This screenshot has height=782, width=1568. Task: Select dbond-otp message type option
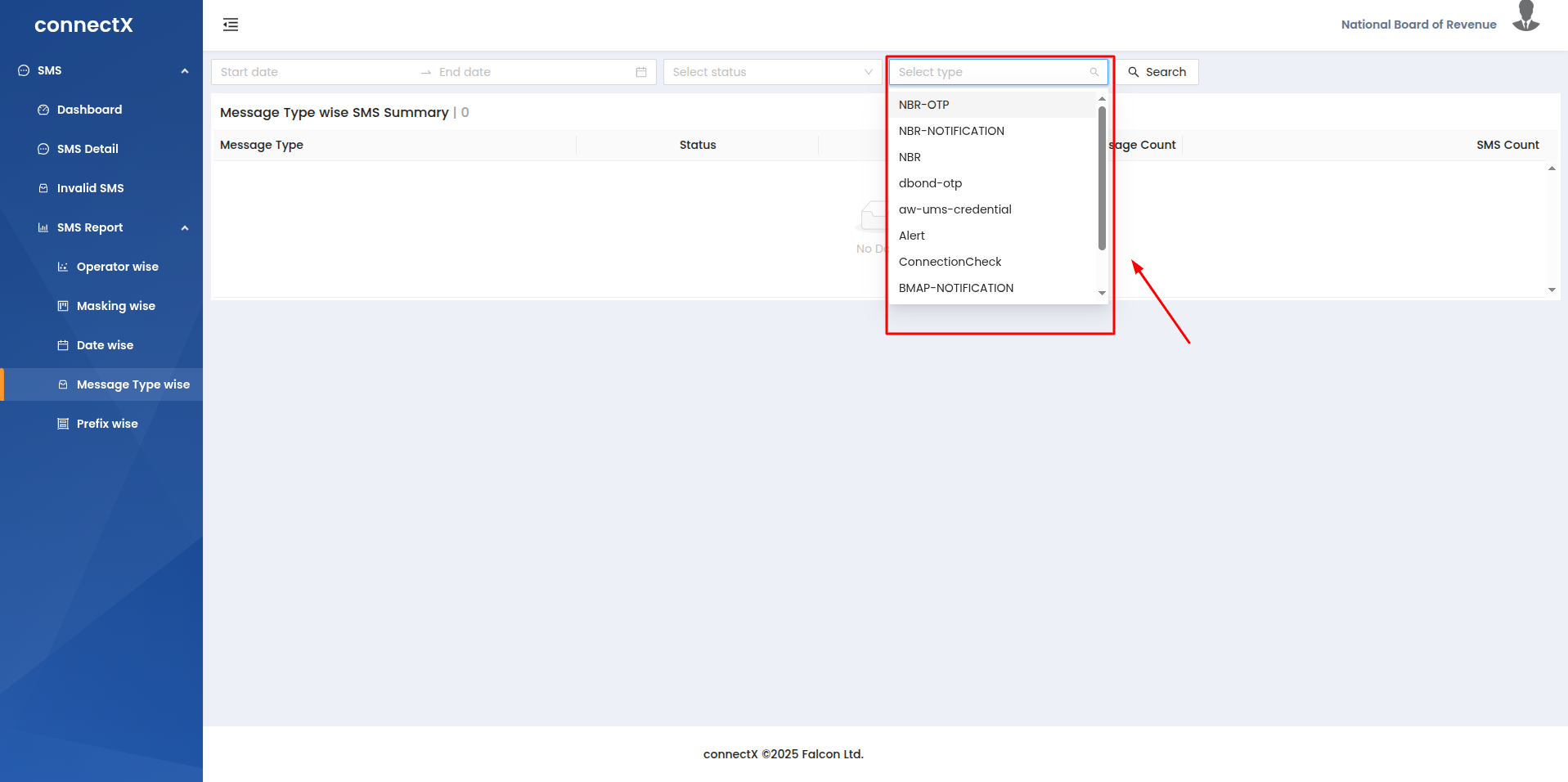click(930, 183)
